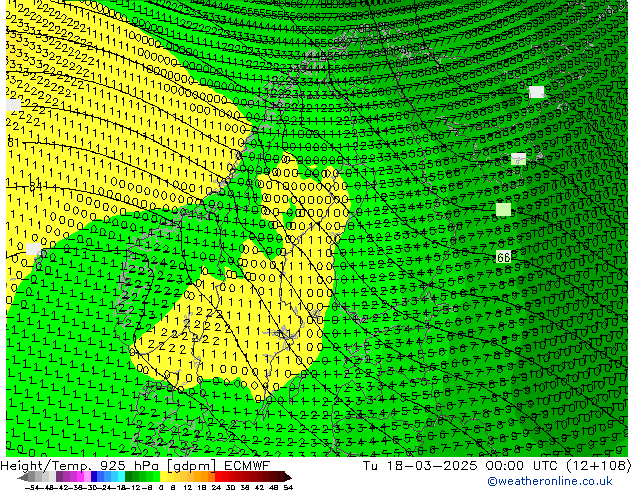Click the 'Tu 18-03-2025 00:00 UTC (12+108)' timestamp
The width and height of the screenshot is (634, 490).
(497, 465)
